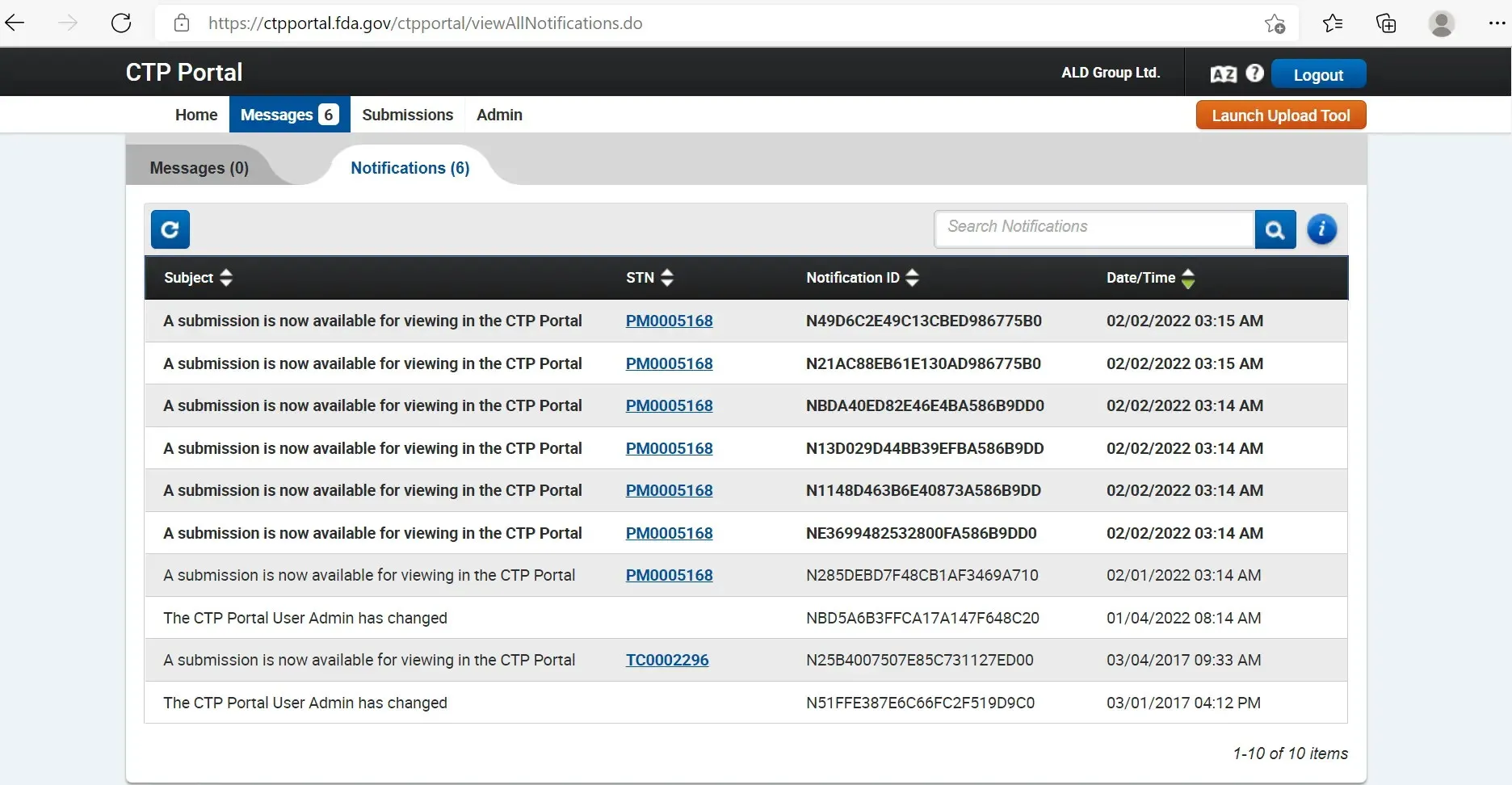Select notification ID N285DEBD7F48CB1AF3469A710
This screenshot has width=1512, height=785.
pos(922,575)
